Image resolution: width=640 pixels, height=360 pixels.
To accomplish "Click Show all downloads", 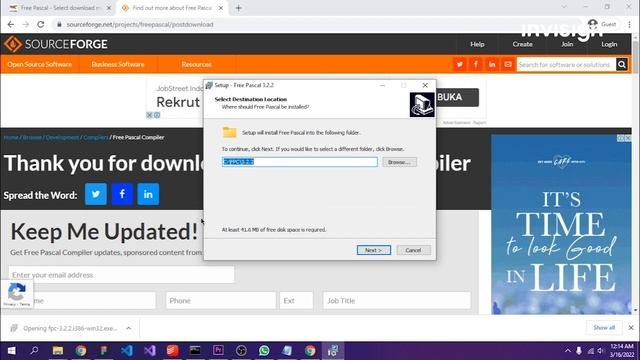I will (x=604, y=328).
